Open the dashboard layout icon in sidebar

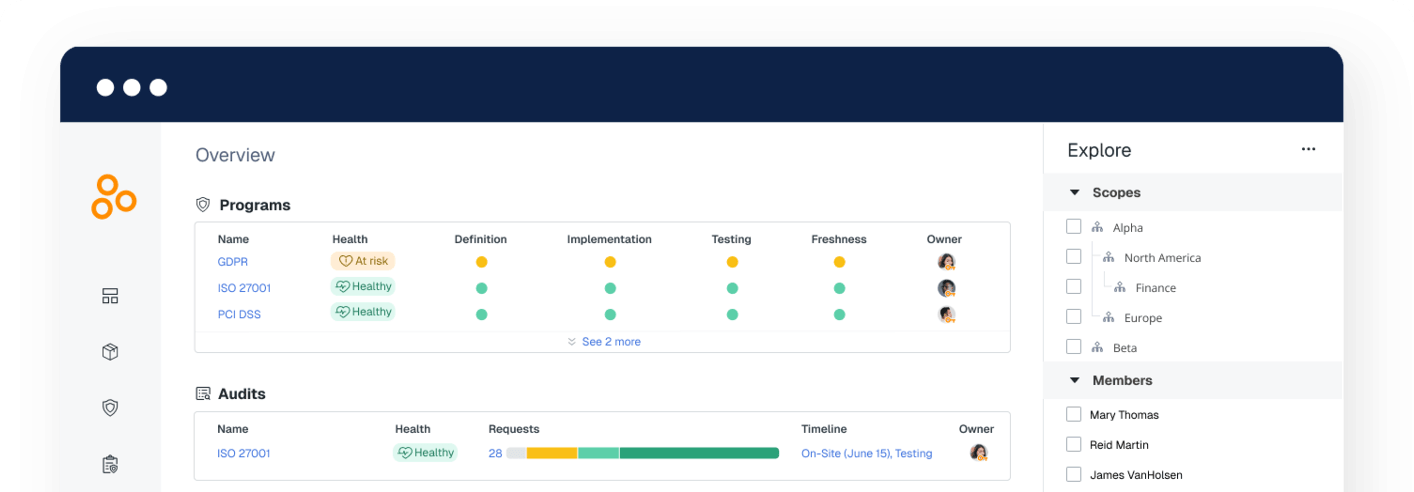point(110,296)
